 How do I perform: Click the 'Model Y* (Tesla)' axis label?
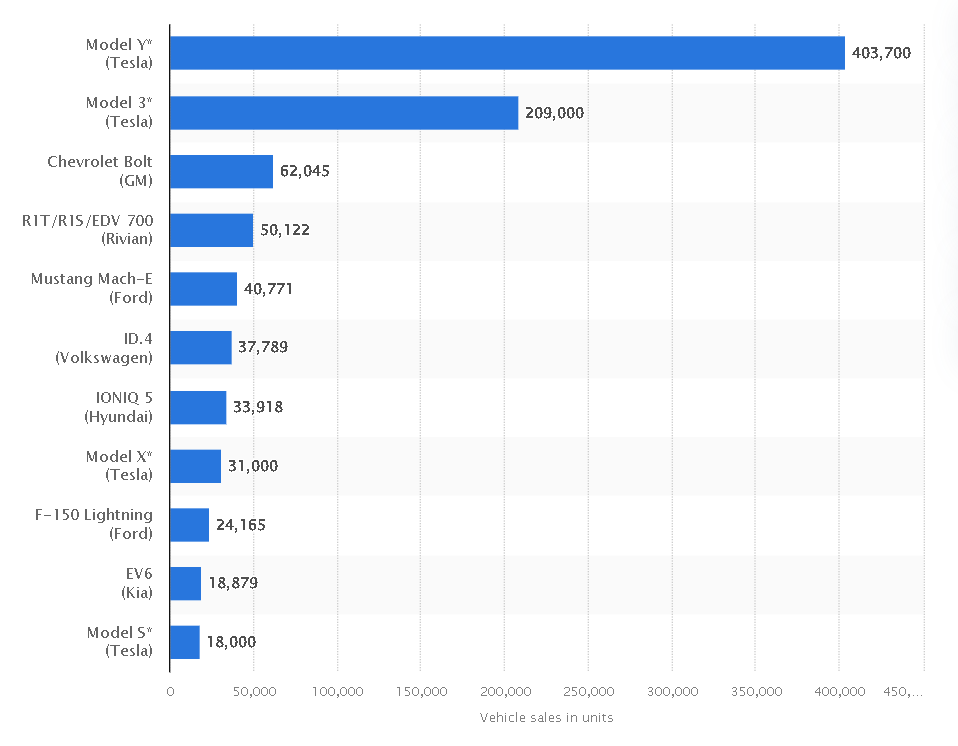pyautogui.click(x=119, y=54)
